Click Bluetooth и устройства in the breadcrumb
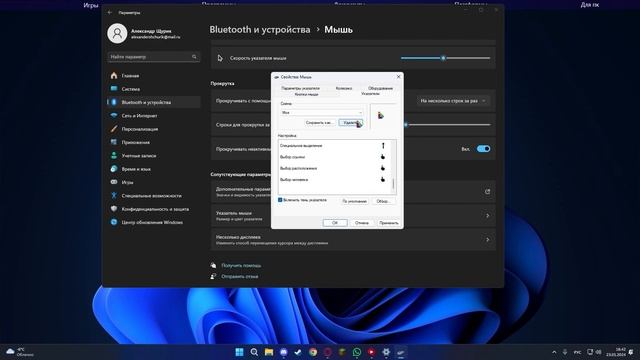640x360 pixels. click(x=260, y=30)
